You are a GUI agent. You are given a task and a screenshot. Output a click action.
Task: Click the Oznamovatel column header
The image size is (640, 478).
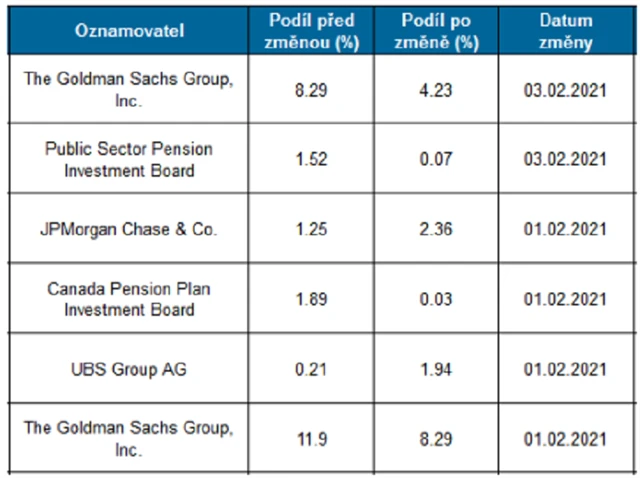click(x=130, y=30)
